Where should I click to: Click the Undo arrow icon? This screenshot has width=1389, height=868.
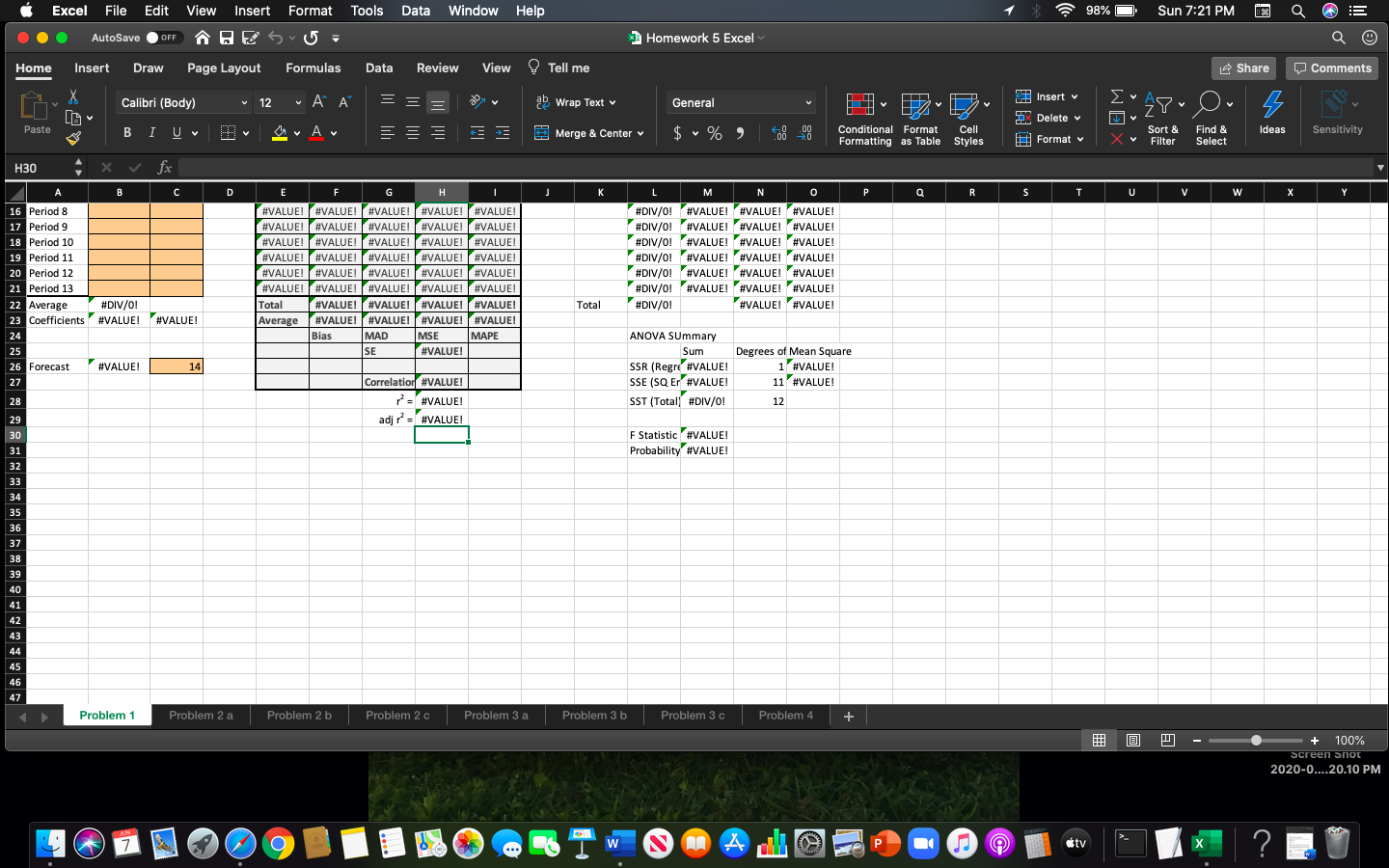point(276,38)
